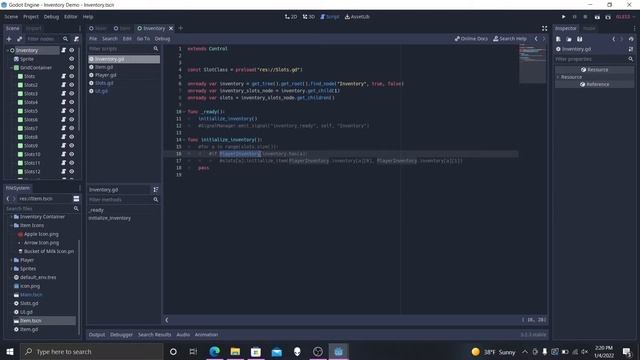Go to previous edited script arrow
Image resolution: width=640 pixels, height=360 pixels.
coord(536,39)
